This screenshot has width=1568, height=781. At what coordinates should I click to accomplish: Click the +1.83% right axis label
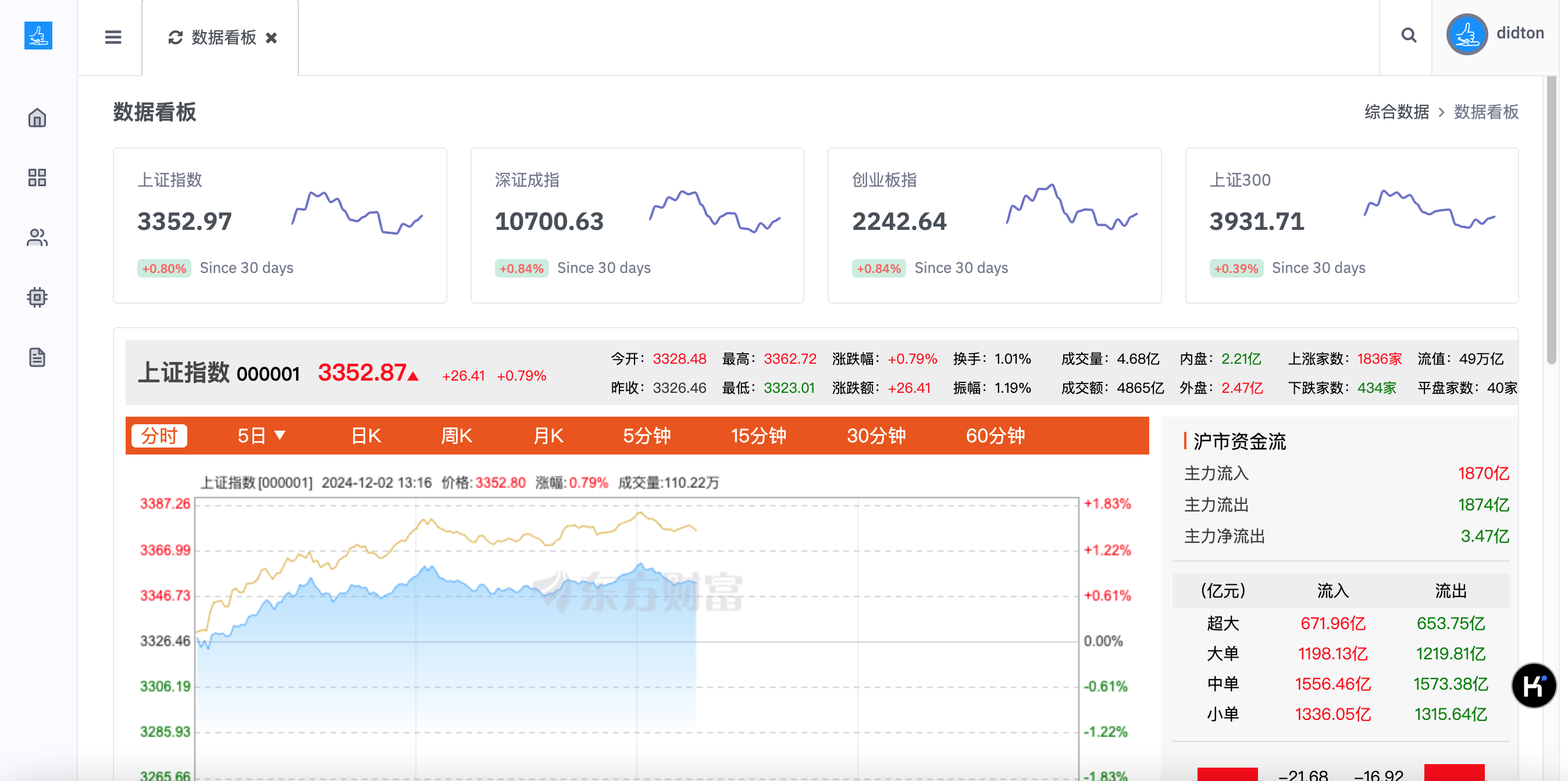(1107, 504)
